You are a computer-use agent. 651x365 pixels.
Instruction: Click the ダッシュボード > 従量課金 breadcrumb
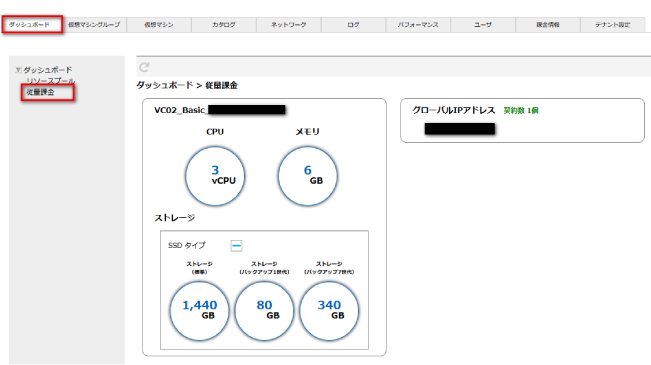point(187,85)
